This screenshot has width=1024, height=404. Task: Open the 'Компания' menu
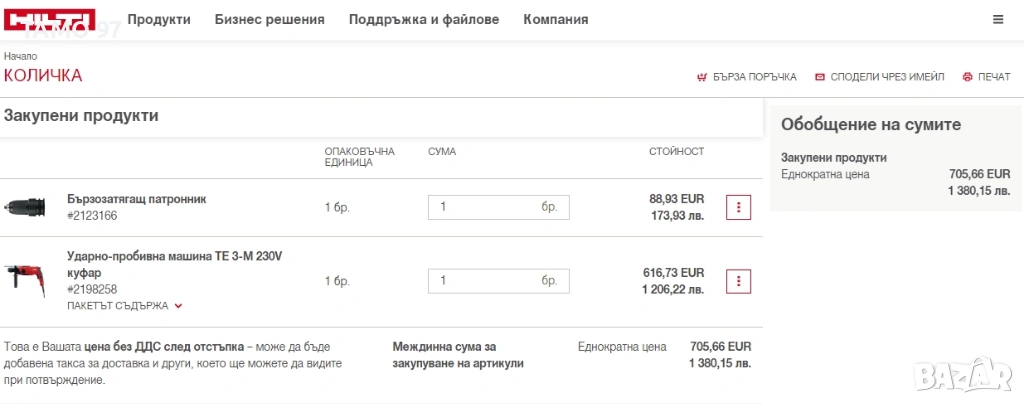[555, 19]
